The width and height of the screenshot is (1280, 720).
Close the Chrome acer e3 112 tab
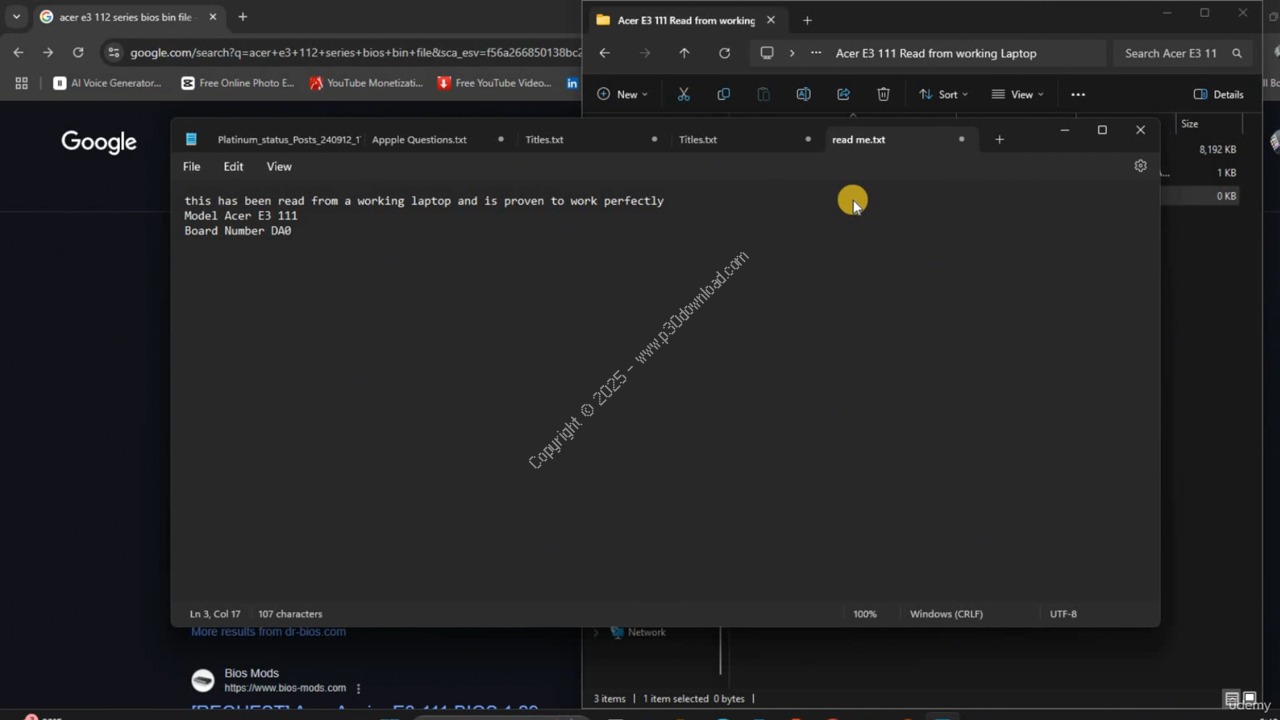212,17
